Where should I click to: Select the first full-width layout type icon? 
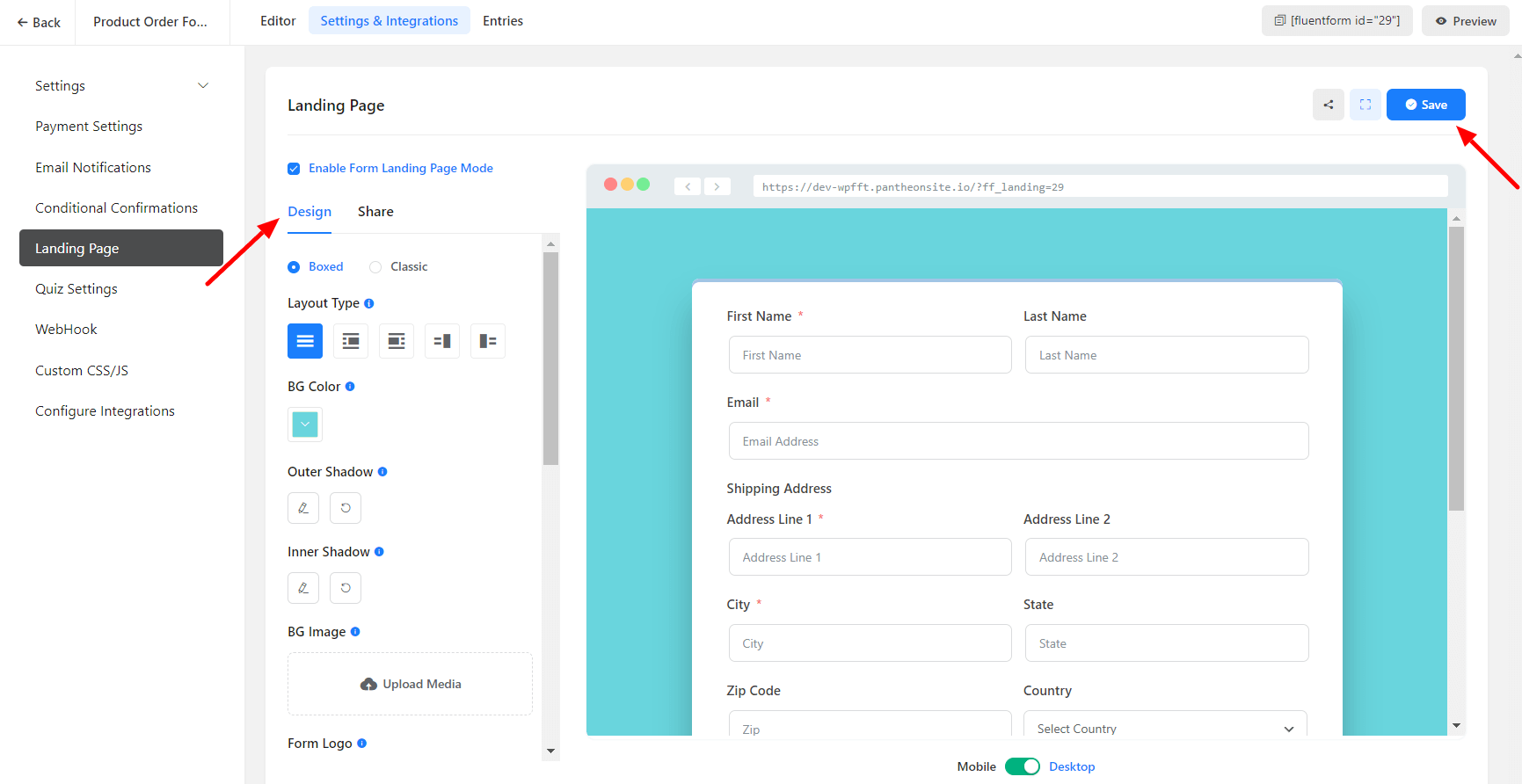tap(305, 341)
